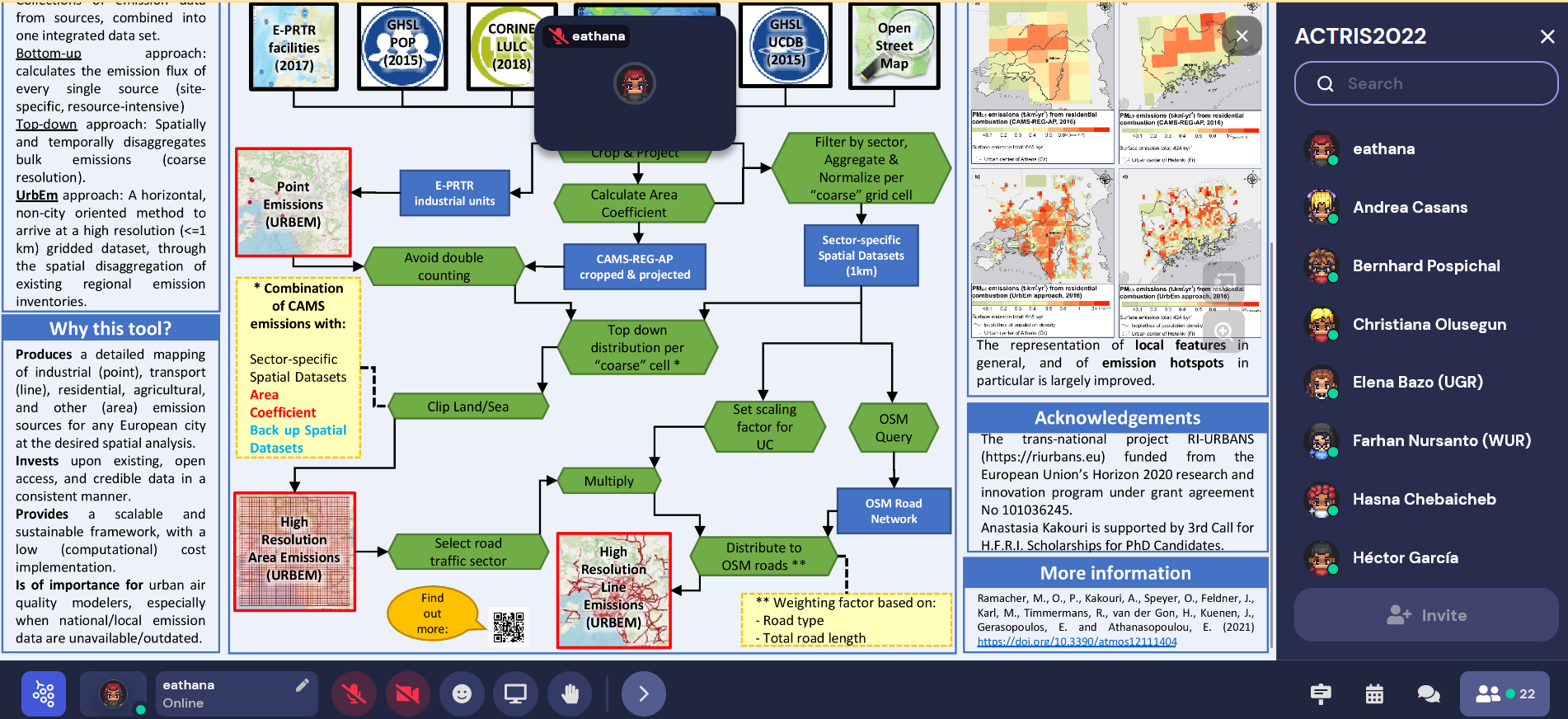This screenshot has width=1568, height=719.
Task: Focus the participant Search field
Action: tap(1426, 83)
